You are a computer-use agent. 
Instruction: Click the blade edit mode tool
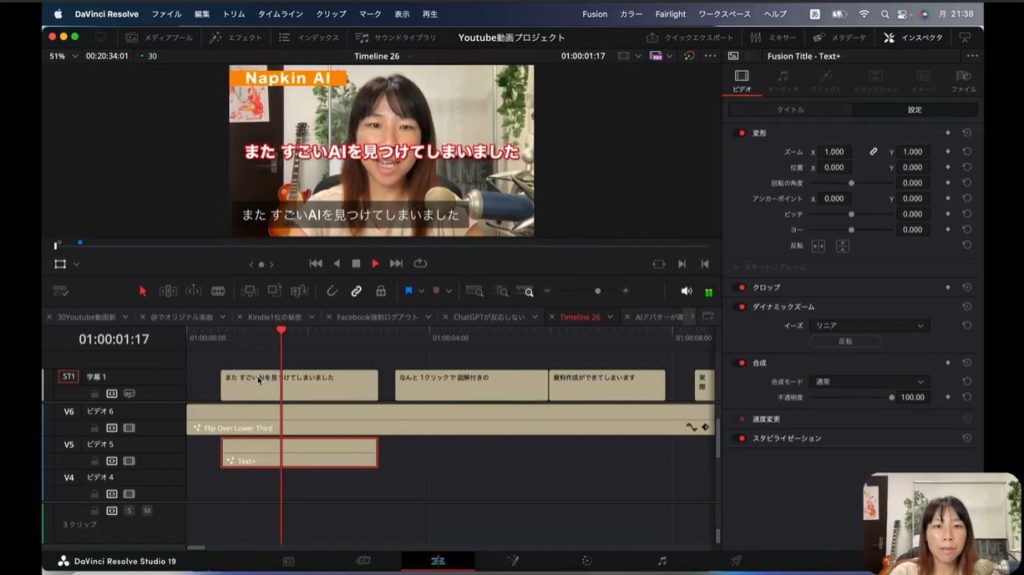tap(218, 291)
